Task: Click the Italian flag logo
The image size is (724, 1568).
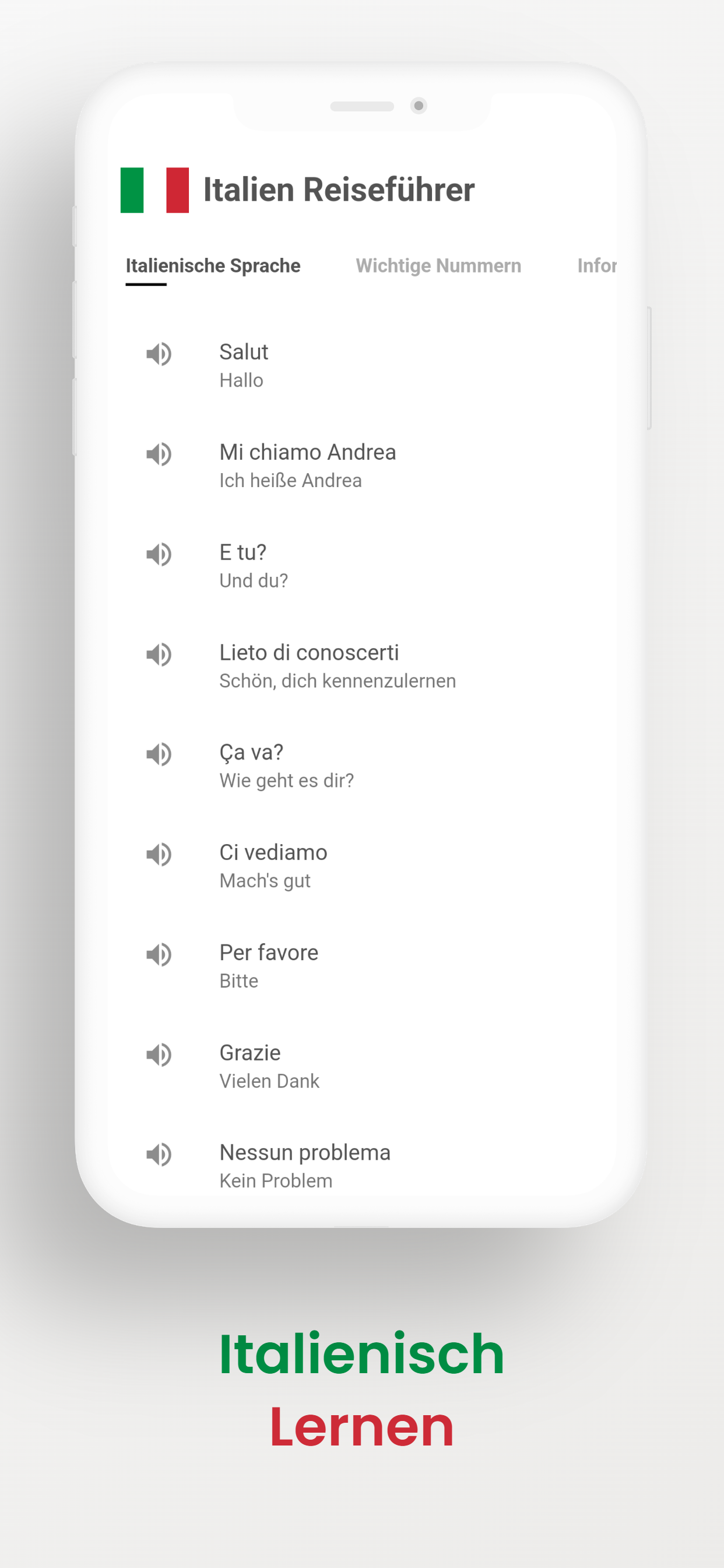Action: (x=154, y=190)
